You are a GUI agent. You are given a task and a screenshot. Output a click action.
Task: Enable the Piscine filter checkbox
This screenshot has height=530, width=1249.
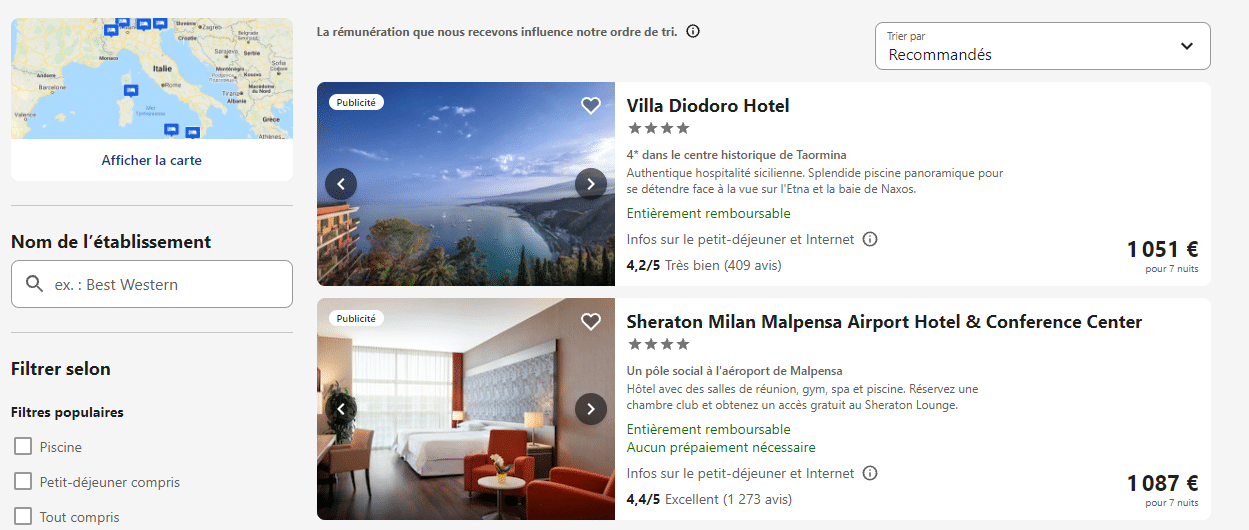23,447
